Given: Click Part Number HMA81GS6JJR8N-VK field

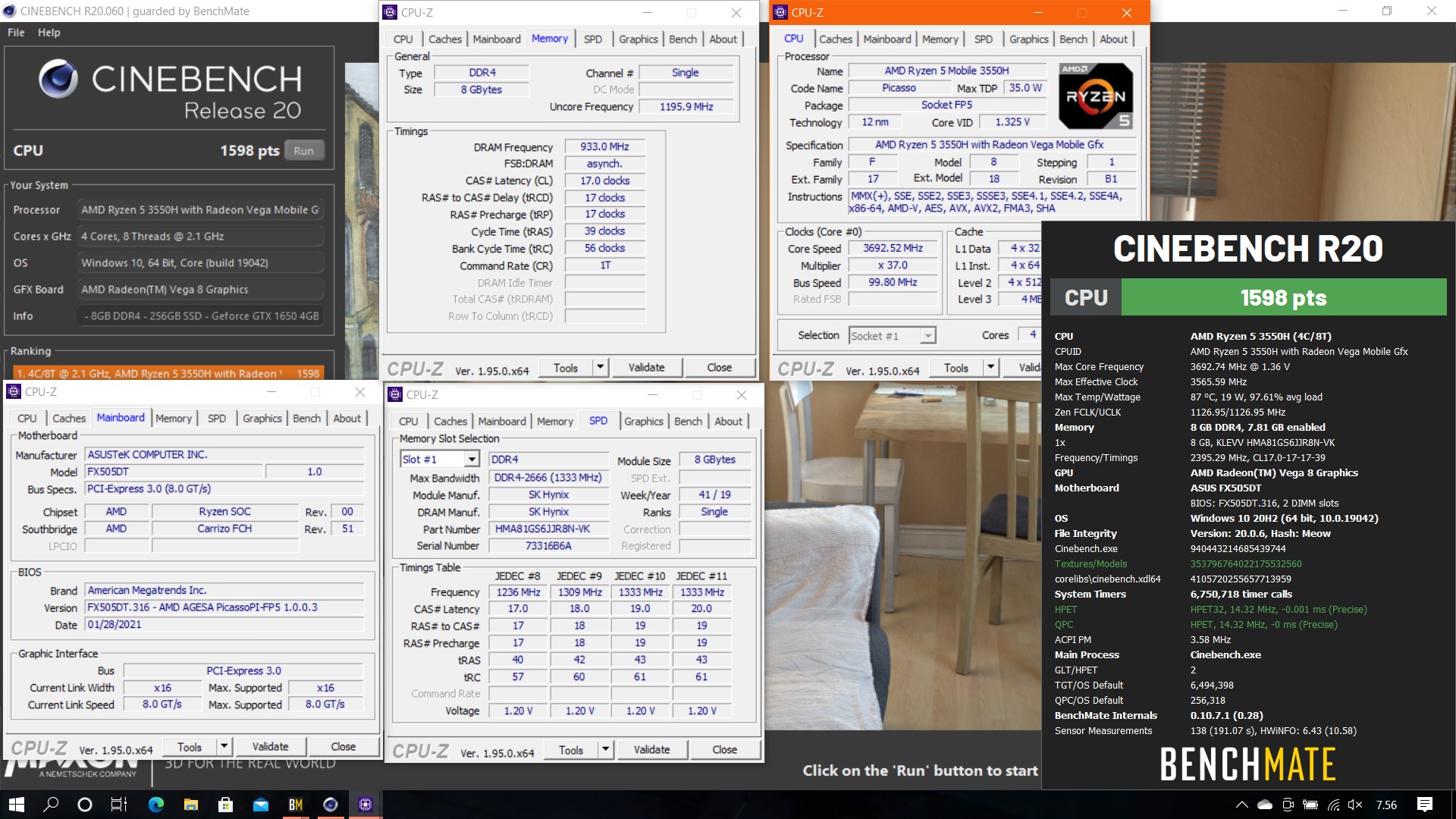Looking at the screenshot, I should [x=548, y=529].
